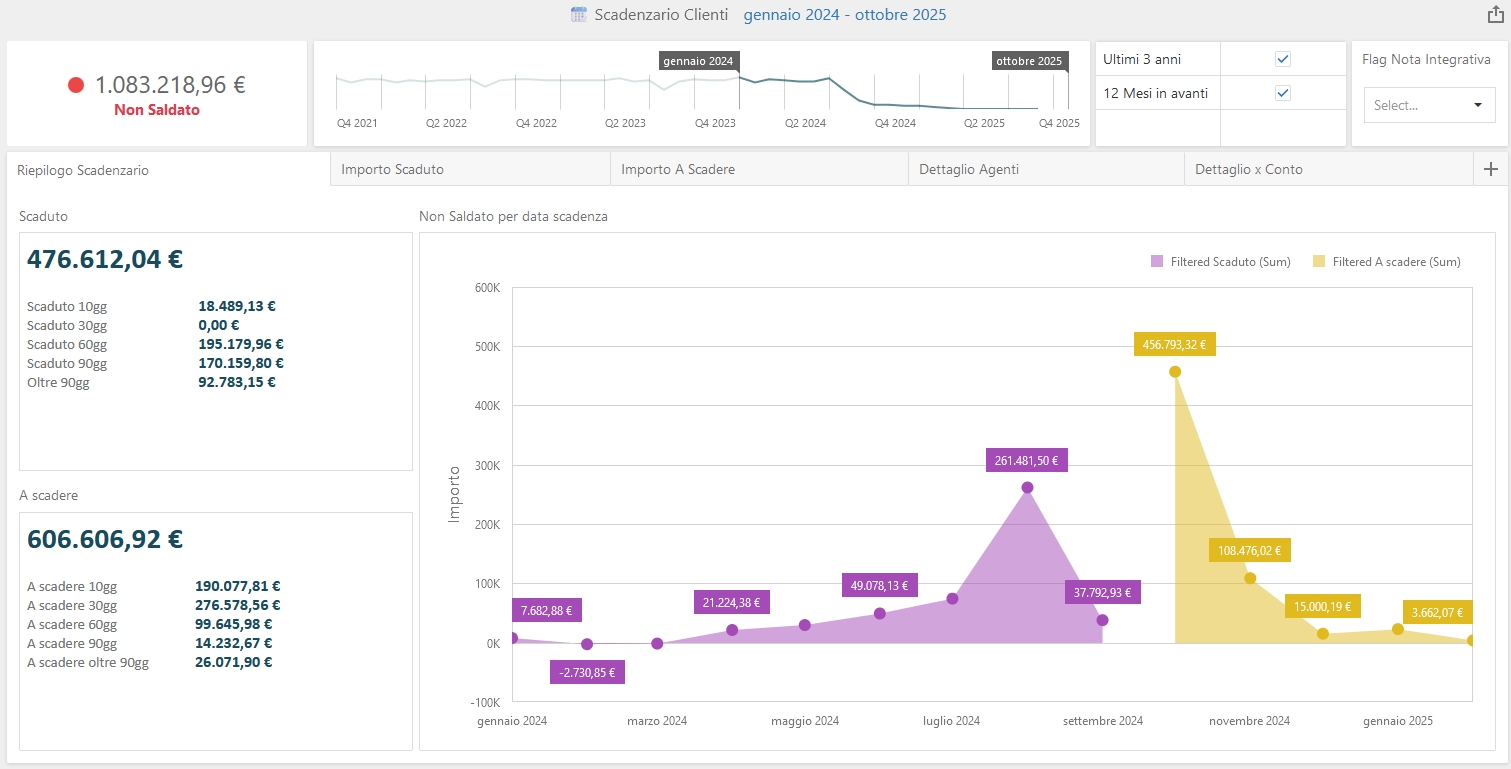The height and width of the screenshot is (769, 1511).
Task: Toggle the Ultimi 3 anni checkbox
Action: point(1283,59)
